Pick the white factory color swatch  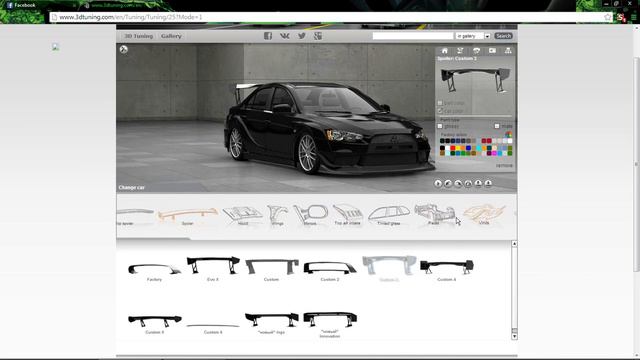point(510,141)
